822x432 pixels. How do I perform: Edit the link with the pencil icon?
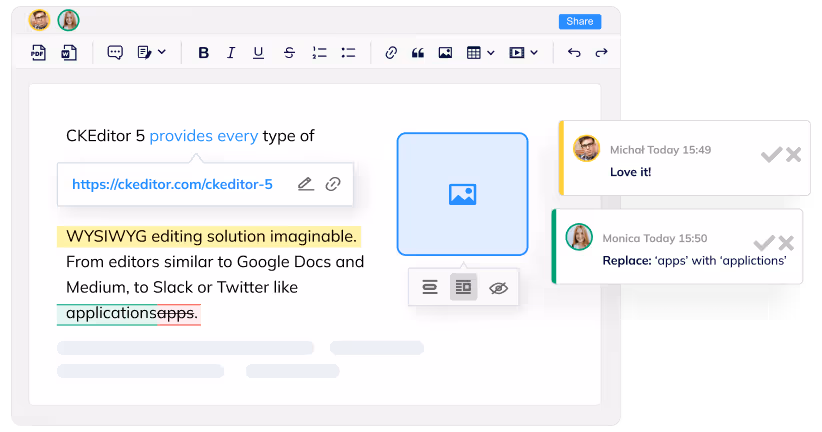(305, 184)
